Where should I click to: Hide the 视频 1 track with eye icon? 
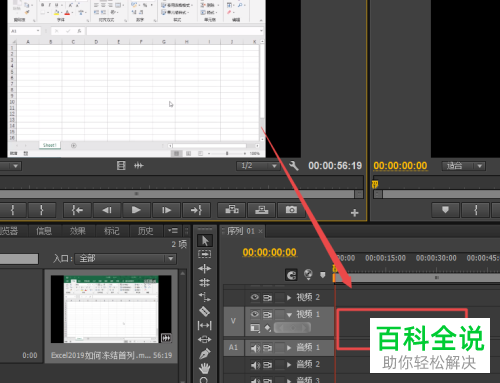255,314
